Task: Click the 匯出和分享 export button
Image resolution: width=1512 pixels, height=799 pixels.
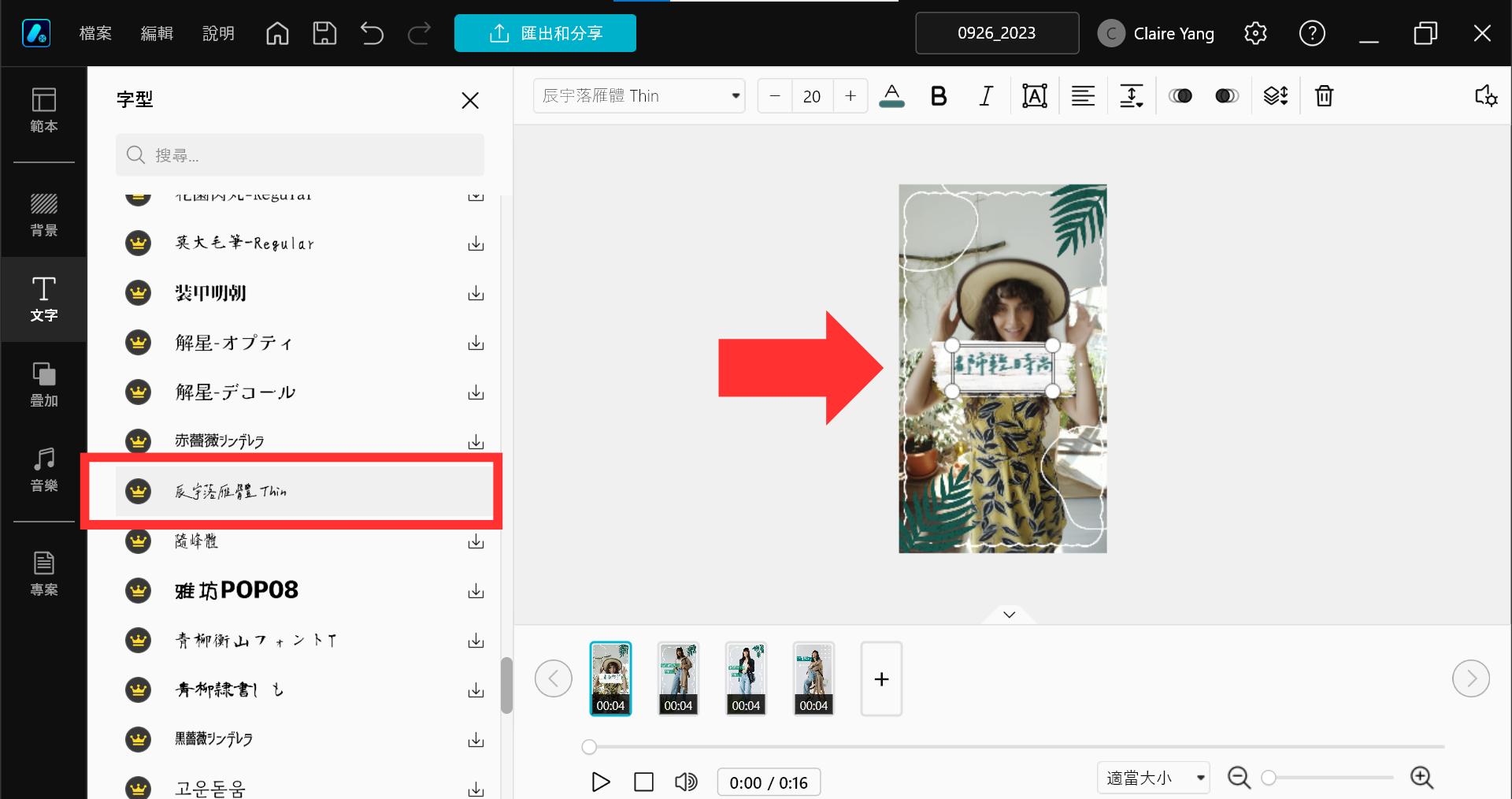Action: click(545, 33)
